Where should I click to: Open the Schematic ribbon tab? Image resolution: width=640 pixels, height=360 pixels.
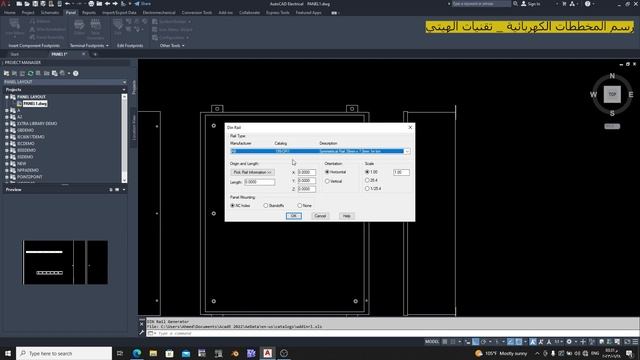50,13
